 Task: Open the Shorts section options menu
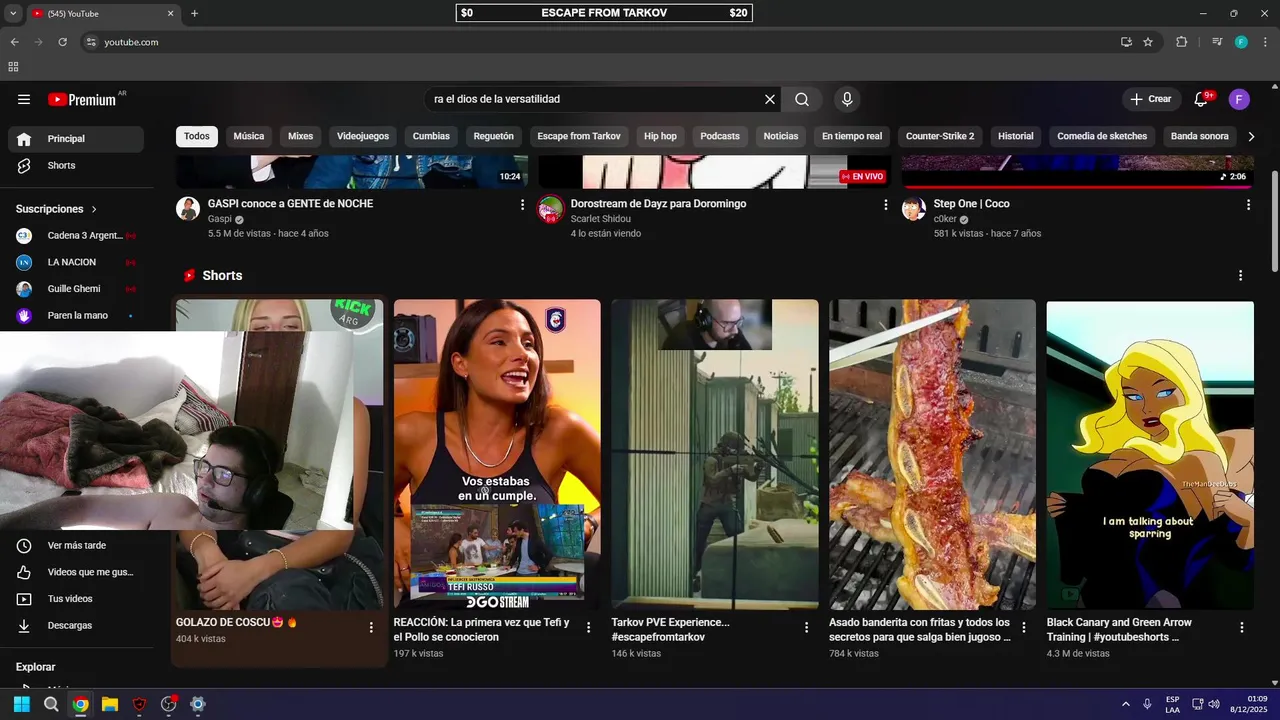[1241, 275]
